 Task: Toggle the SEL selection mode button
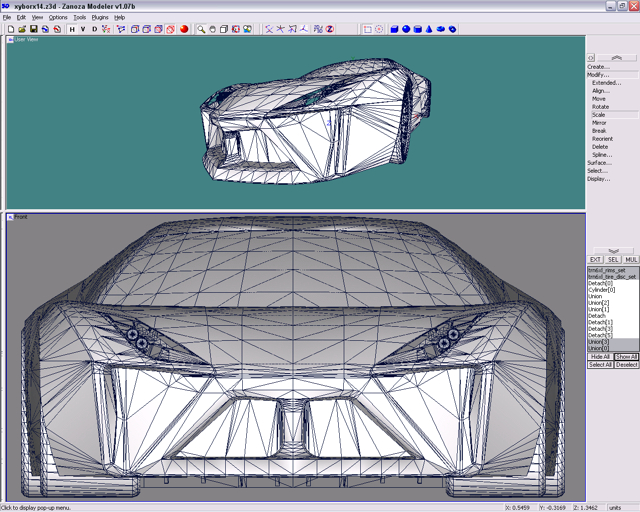click(x=613, y=259)
